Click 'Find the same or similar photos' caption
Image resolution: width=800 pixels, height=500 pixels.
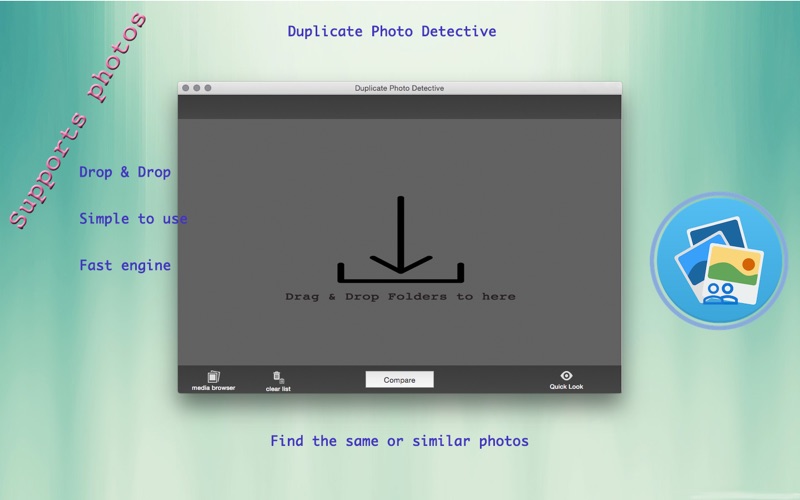click(x=399, y=441)
